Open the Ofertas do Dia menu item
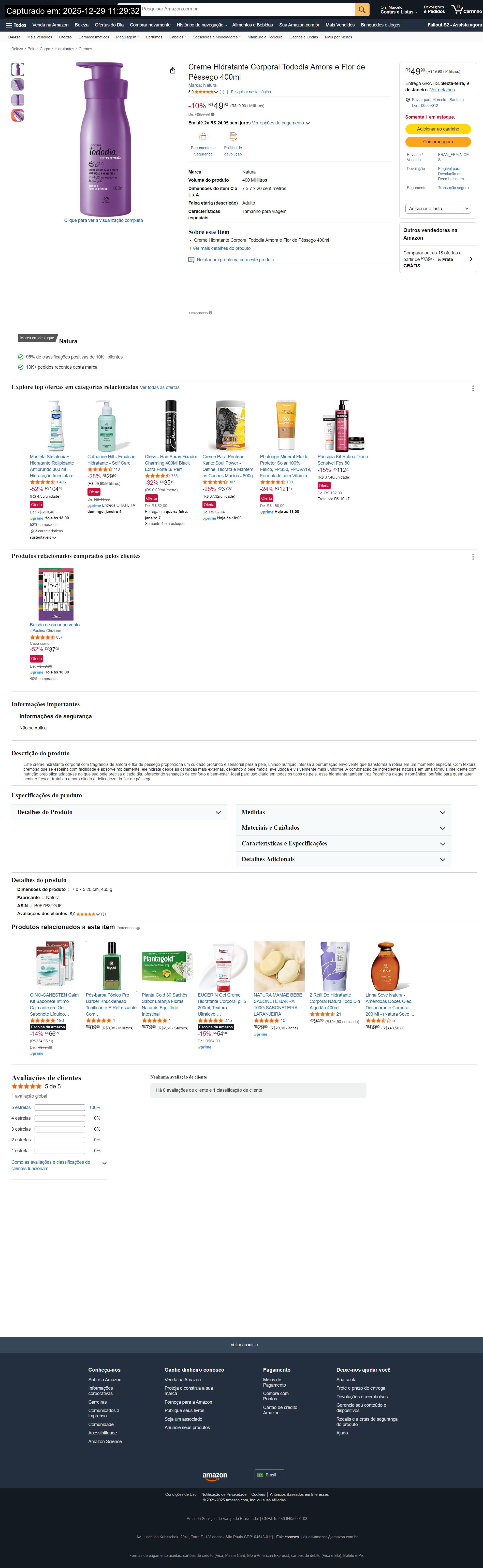Image resolution: width=483 pixels, height=1568 pixels. point(109,25)
